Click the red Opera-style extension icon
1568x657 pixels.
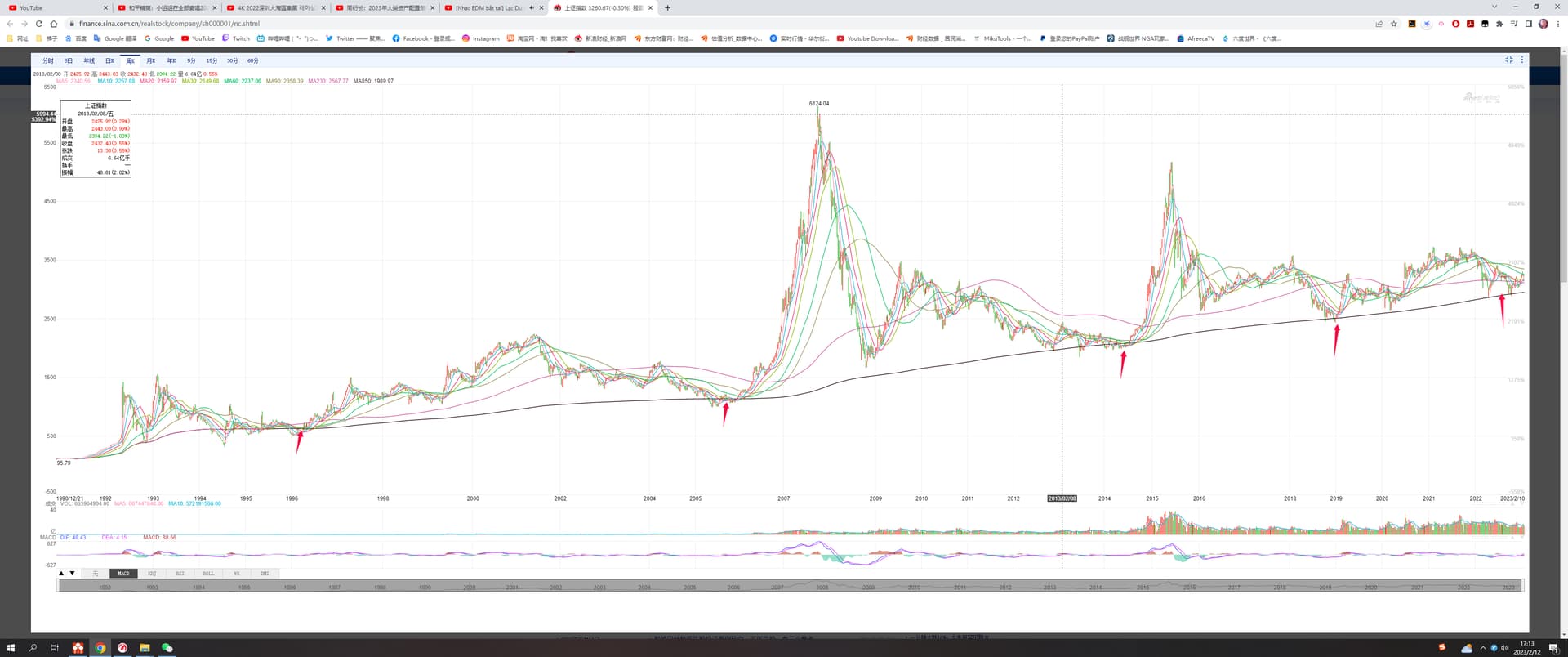point(1455,24)
